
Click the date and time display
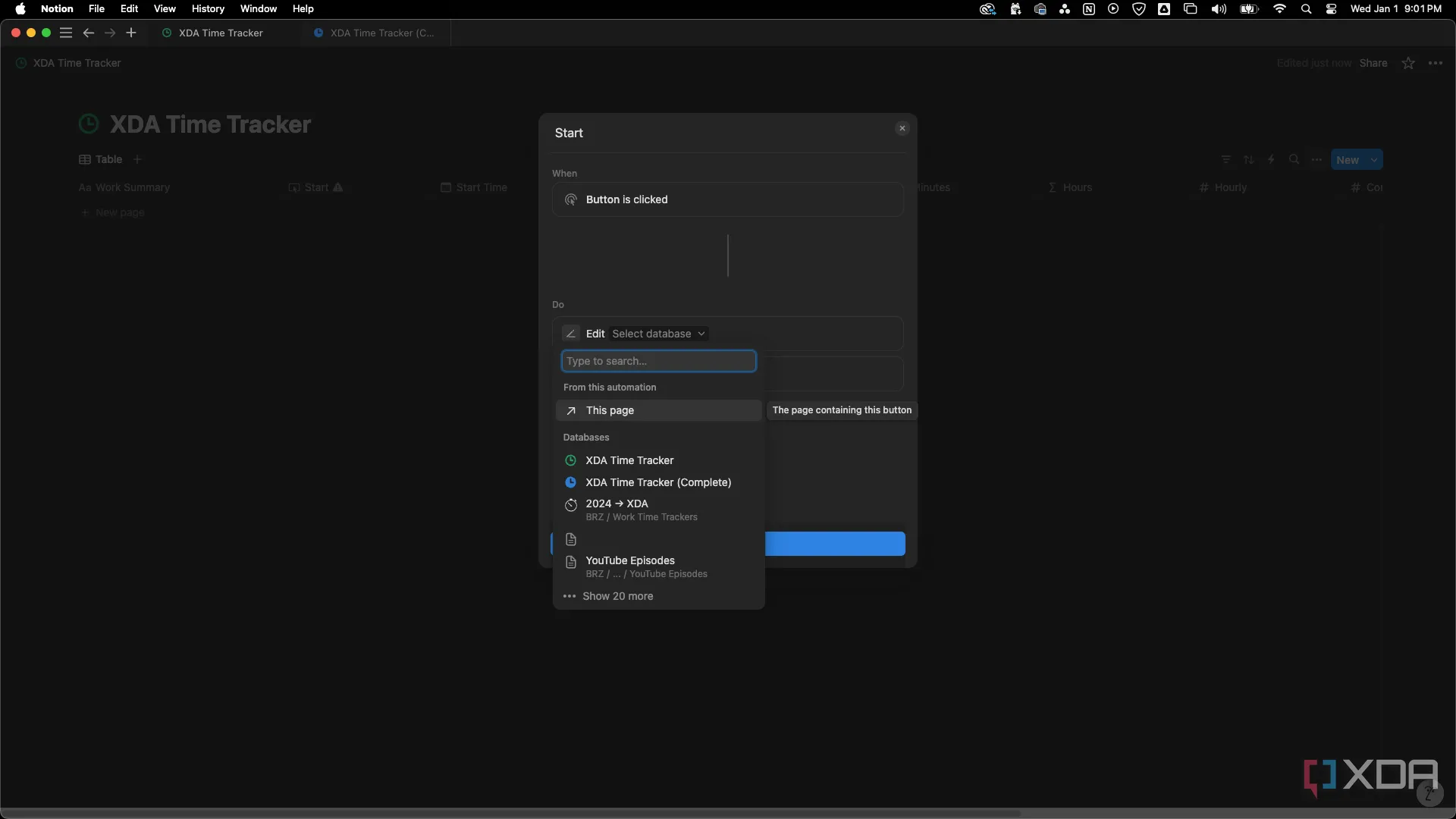(x=1396, y=9)
